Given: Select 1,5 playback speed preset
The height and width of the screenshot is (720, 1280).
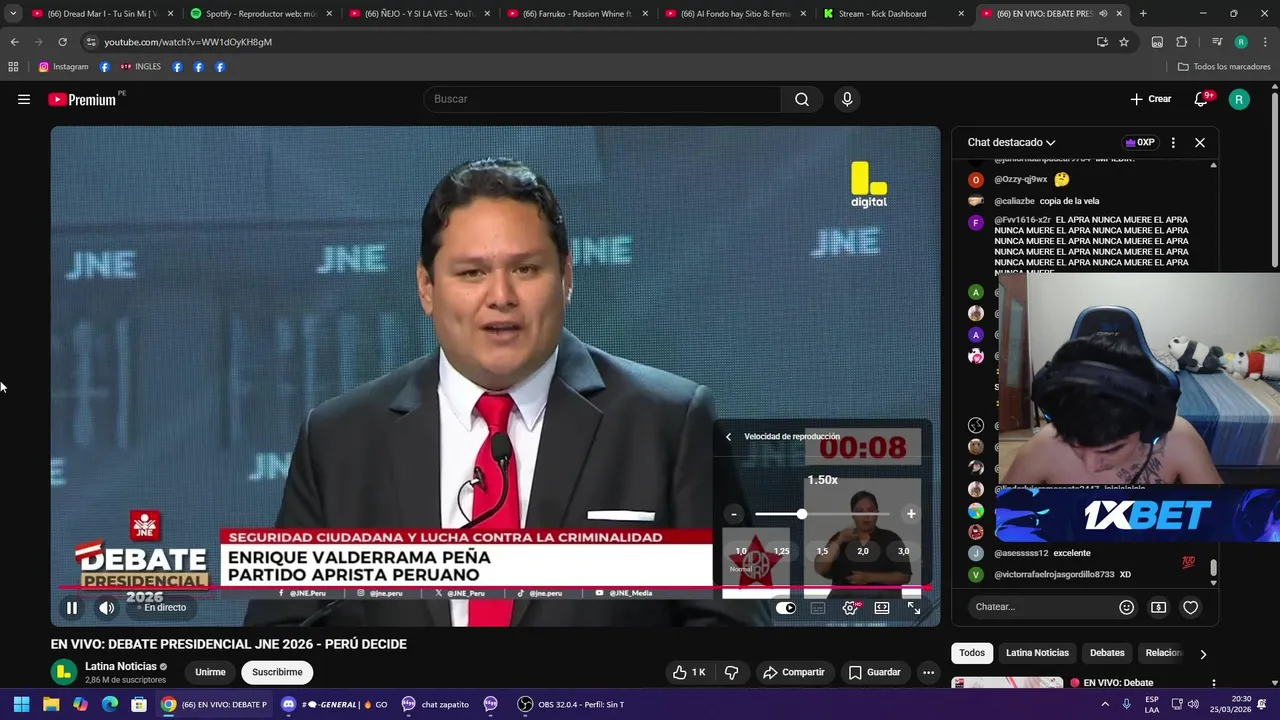Looking at the screenshot, I should tap(822, 551).
